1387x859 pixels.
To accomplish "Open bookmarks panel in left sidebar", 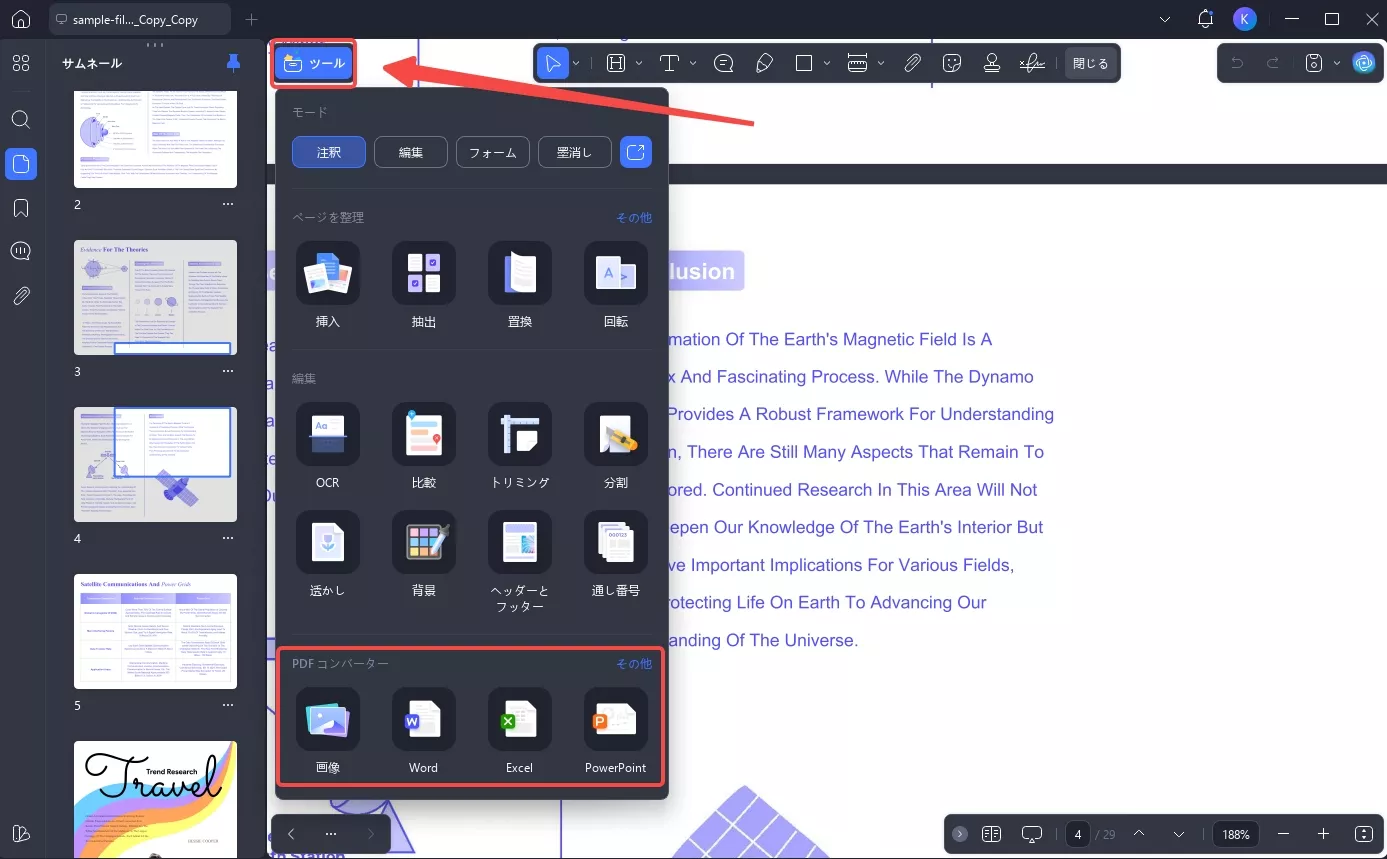I will (x=21, y=208).
